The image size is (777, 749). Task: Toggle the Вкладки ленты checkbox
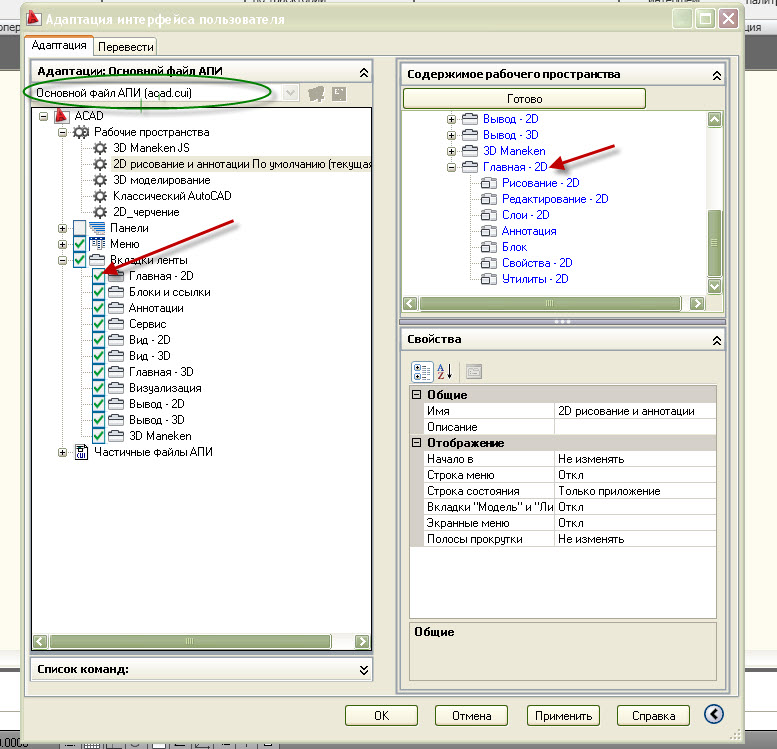[x=79, y=260]
